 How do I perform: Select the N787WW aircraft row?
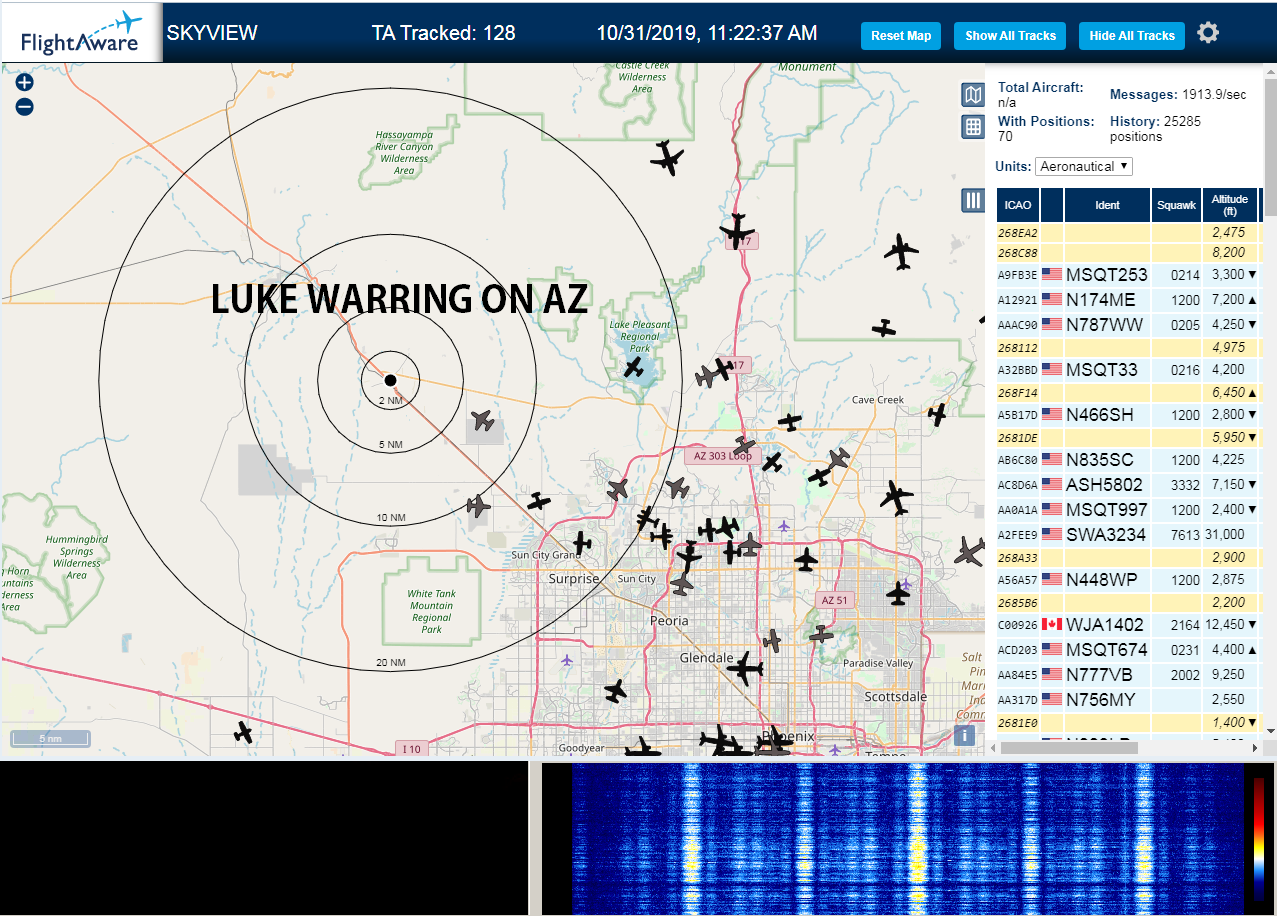pyautogui.click(x=1128, y=325)
